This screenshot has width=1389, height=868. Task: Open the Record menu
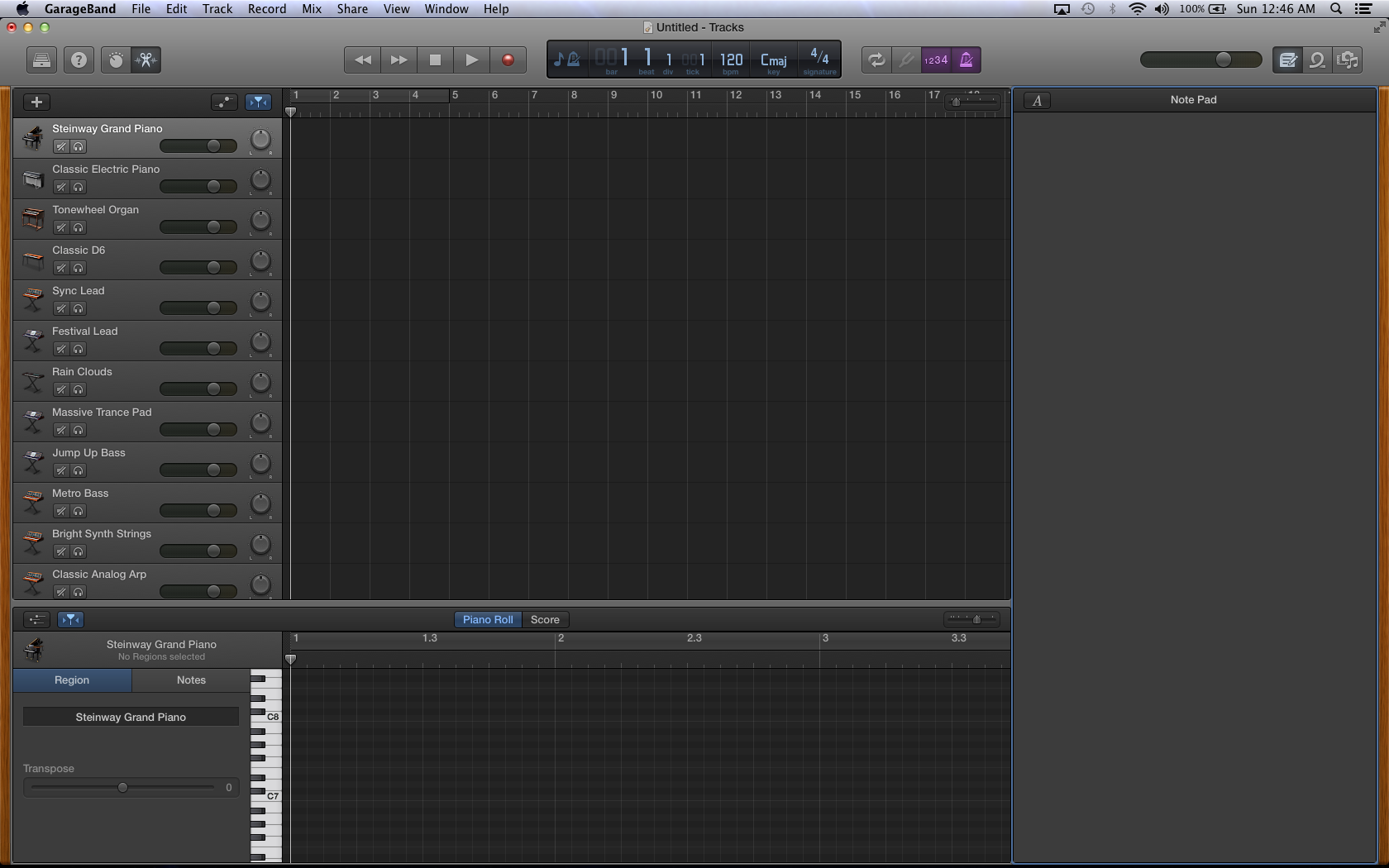point(267,9)
